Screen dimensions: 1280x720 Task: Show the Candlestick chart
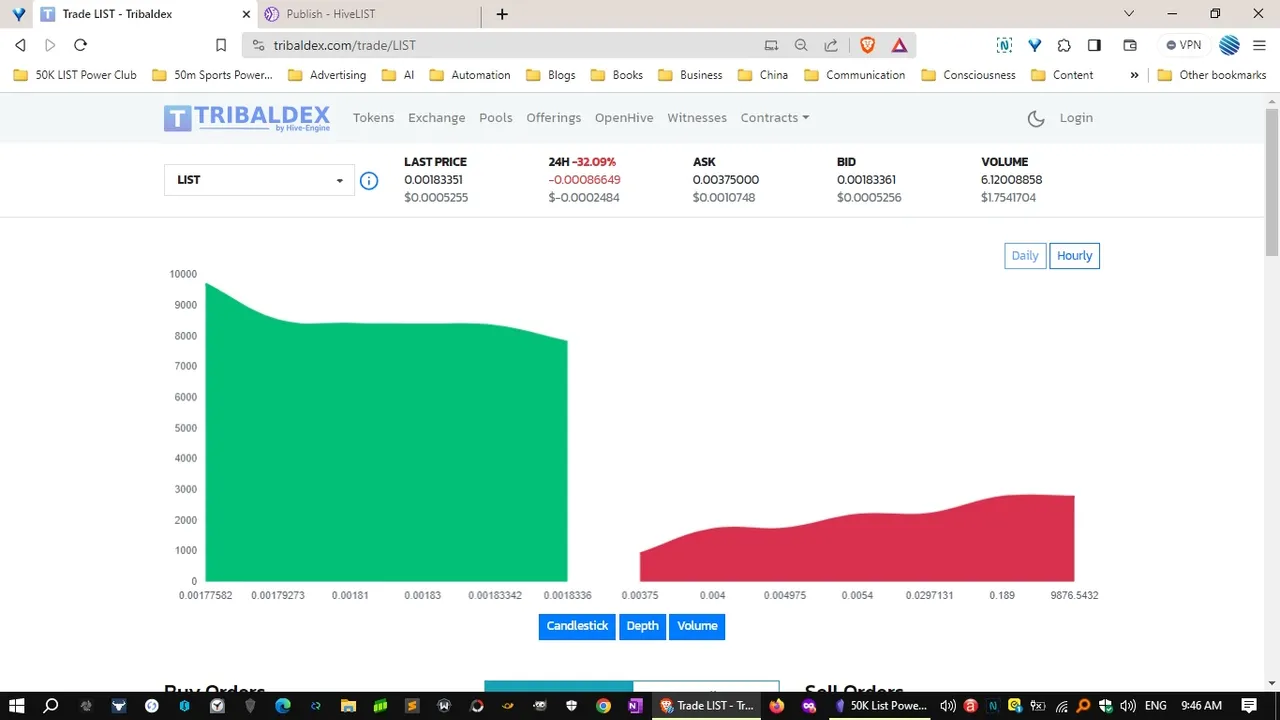(x=577, y=626)
